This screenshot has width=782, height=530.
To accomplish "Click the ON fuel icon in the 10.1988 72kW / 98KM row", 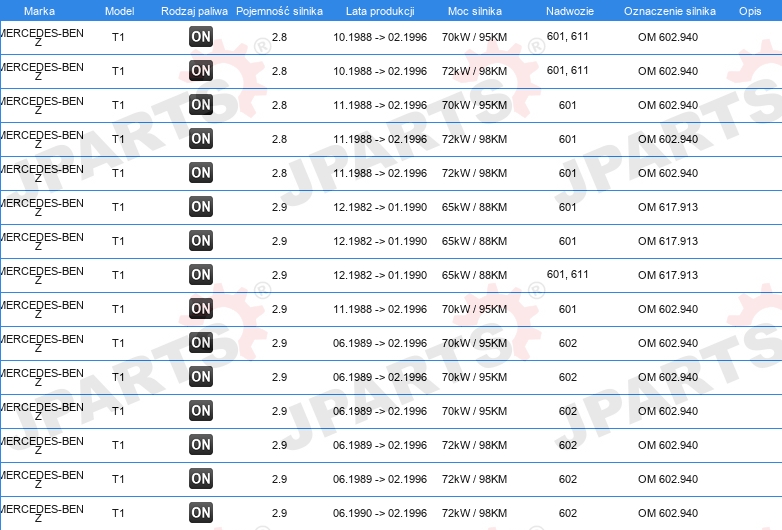I will 201,71.
